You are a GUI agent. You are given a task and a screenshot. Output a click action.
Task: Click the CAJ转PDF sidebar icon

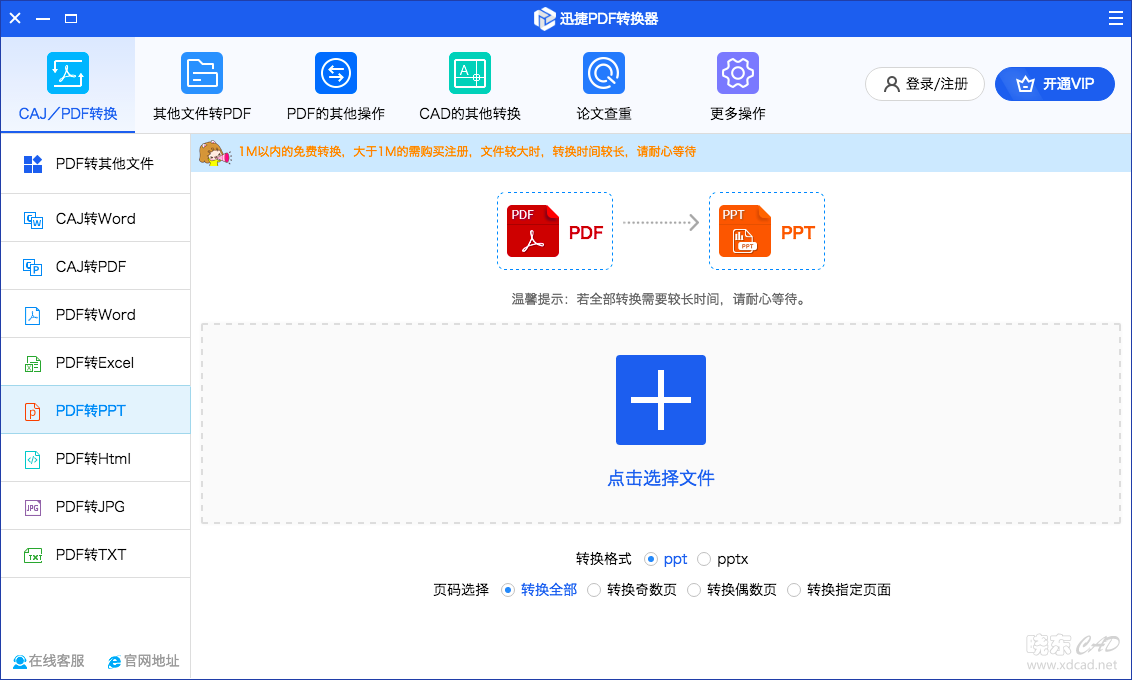32,267
